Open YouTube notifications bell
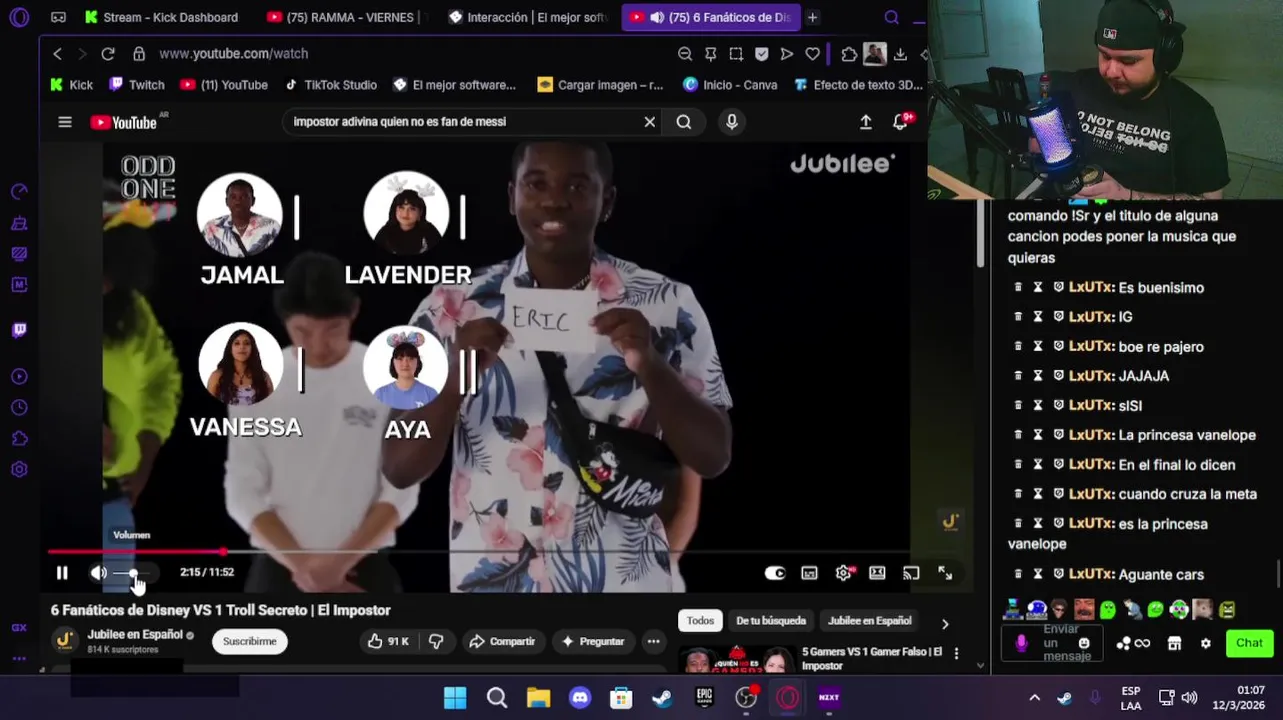This screenshot has width=1283, height=720. [901, 122]
